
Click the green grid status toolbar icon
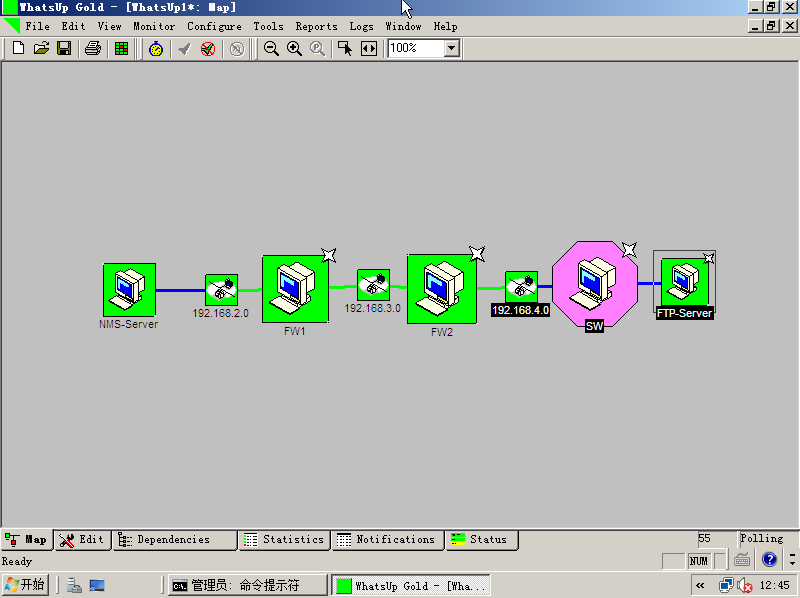121,48
